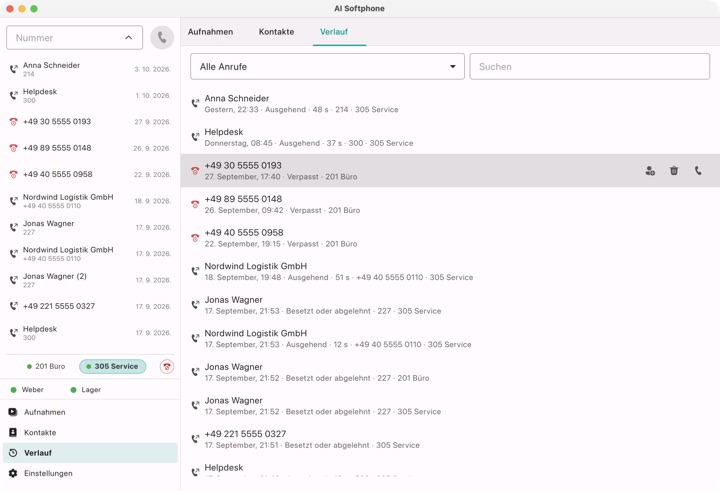
Task: Open Verlauf in the sidebar
Action: tap(90, 453)
